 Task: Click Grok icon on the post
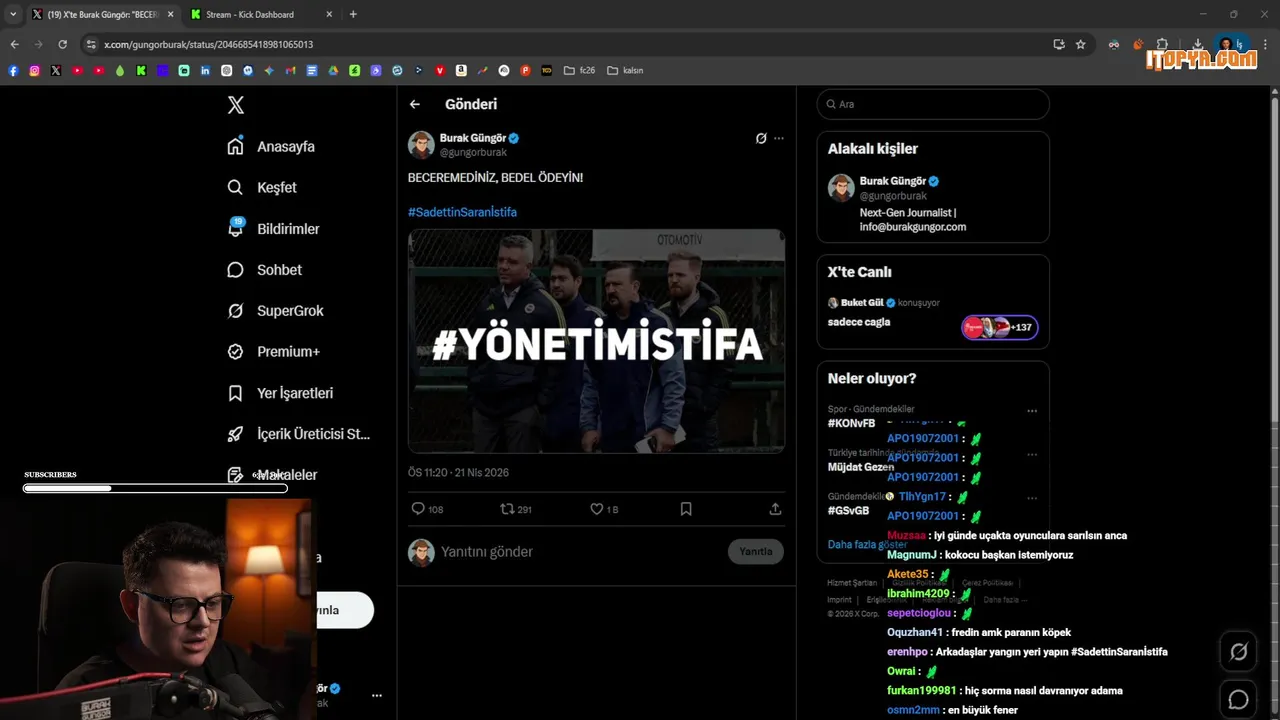(x=761, y=138)
